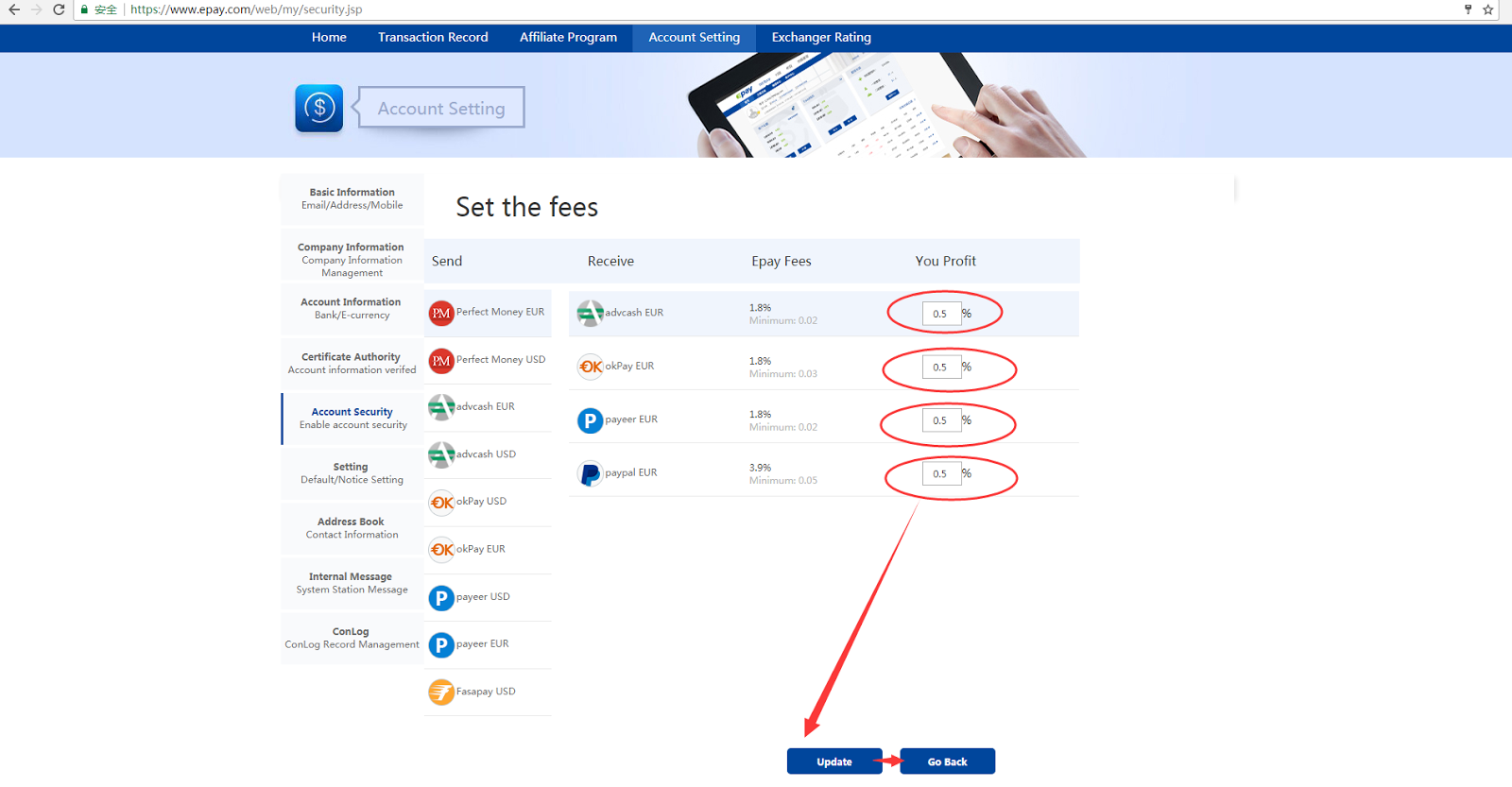Image resolution: width=1512 pixels, height=787 pixels.
Task: Click the paypal EUR receive icon
Action: (590, 473)
